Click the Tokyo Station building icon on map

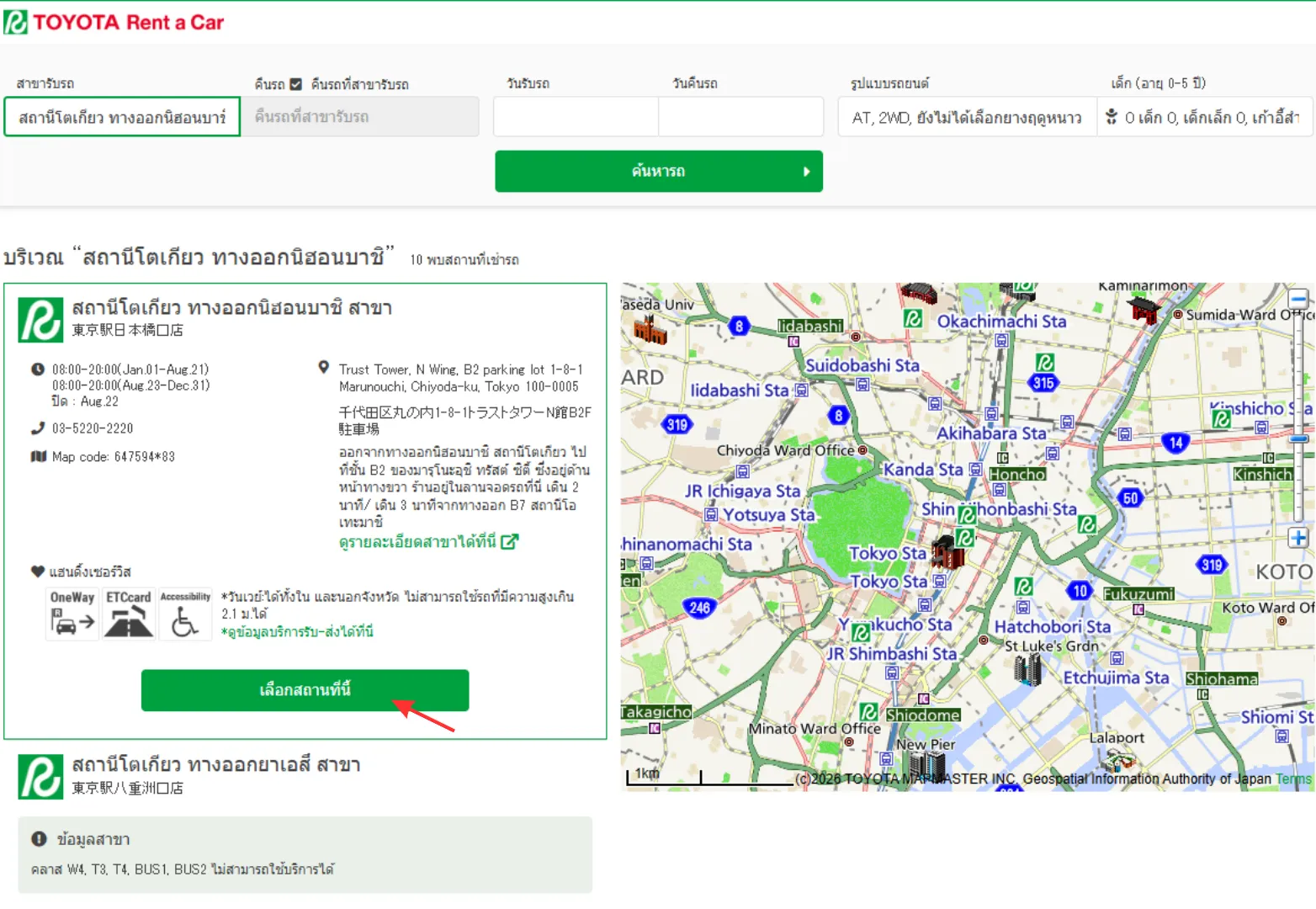(947, 551)
